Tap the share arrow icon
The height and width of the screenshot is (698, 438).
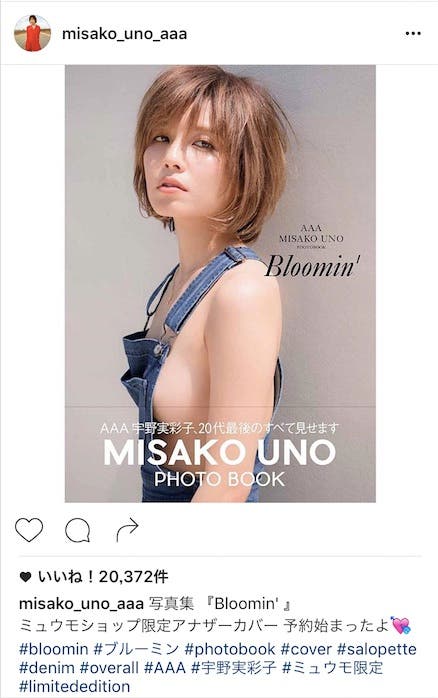(127, 530)
